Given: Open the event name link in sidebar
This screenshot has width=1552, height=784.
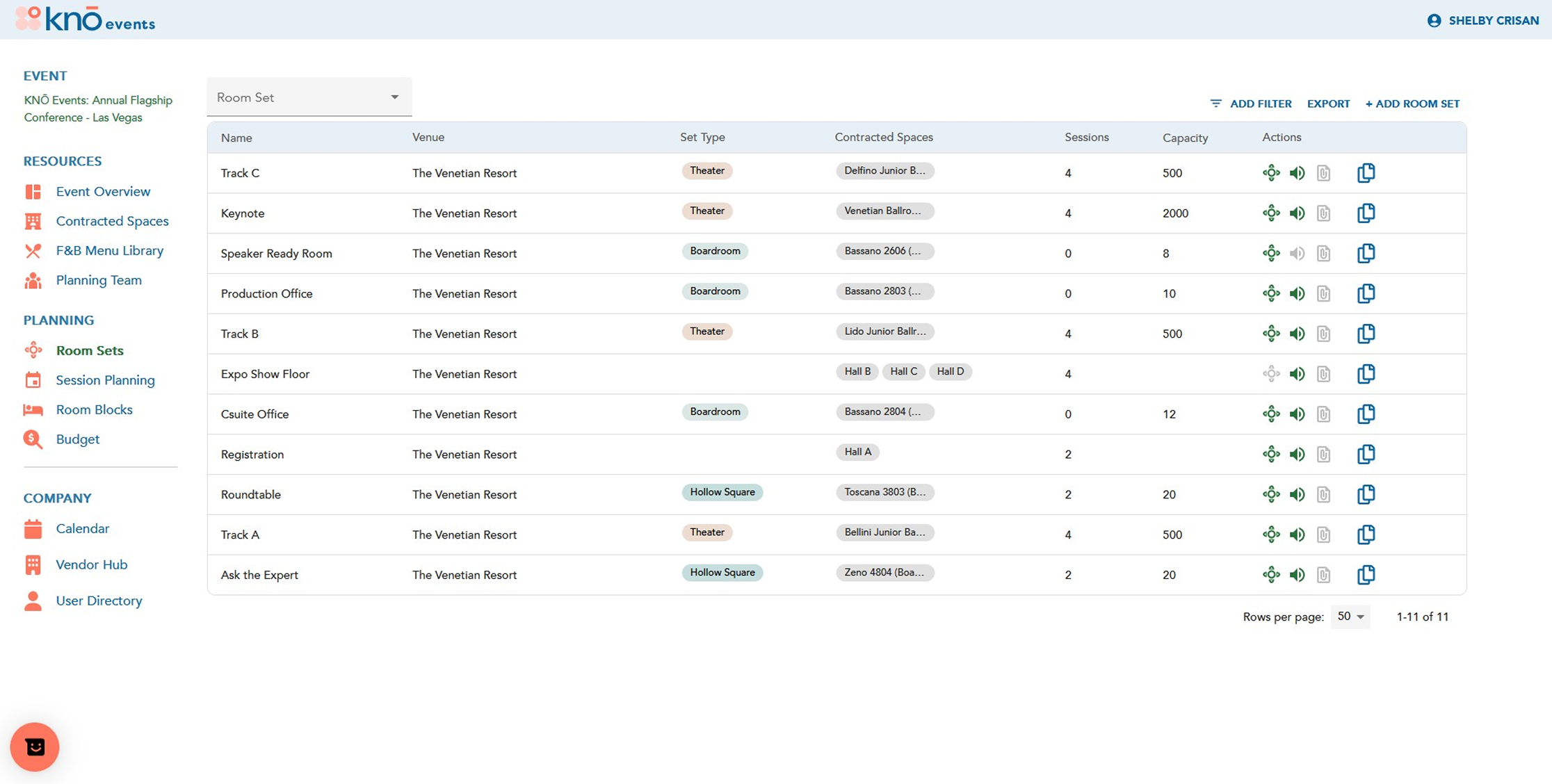Looking at the screenshot, I should click(98, 108).
